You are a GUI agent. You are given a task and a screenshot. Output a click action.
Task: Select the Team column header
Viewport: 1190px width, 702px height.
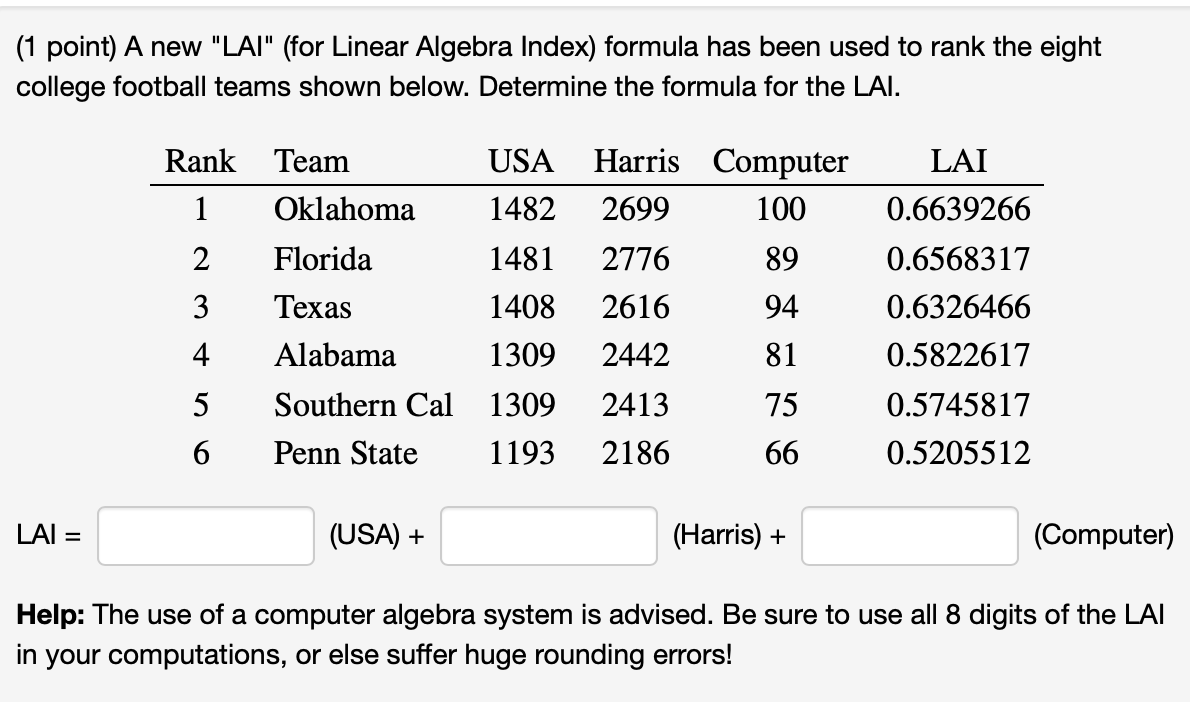tap(310, 161)
